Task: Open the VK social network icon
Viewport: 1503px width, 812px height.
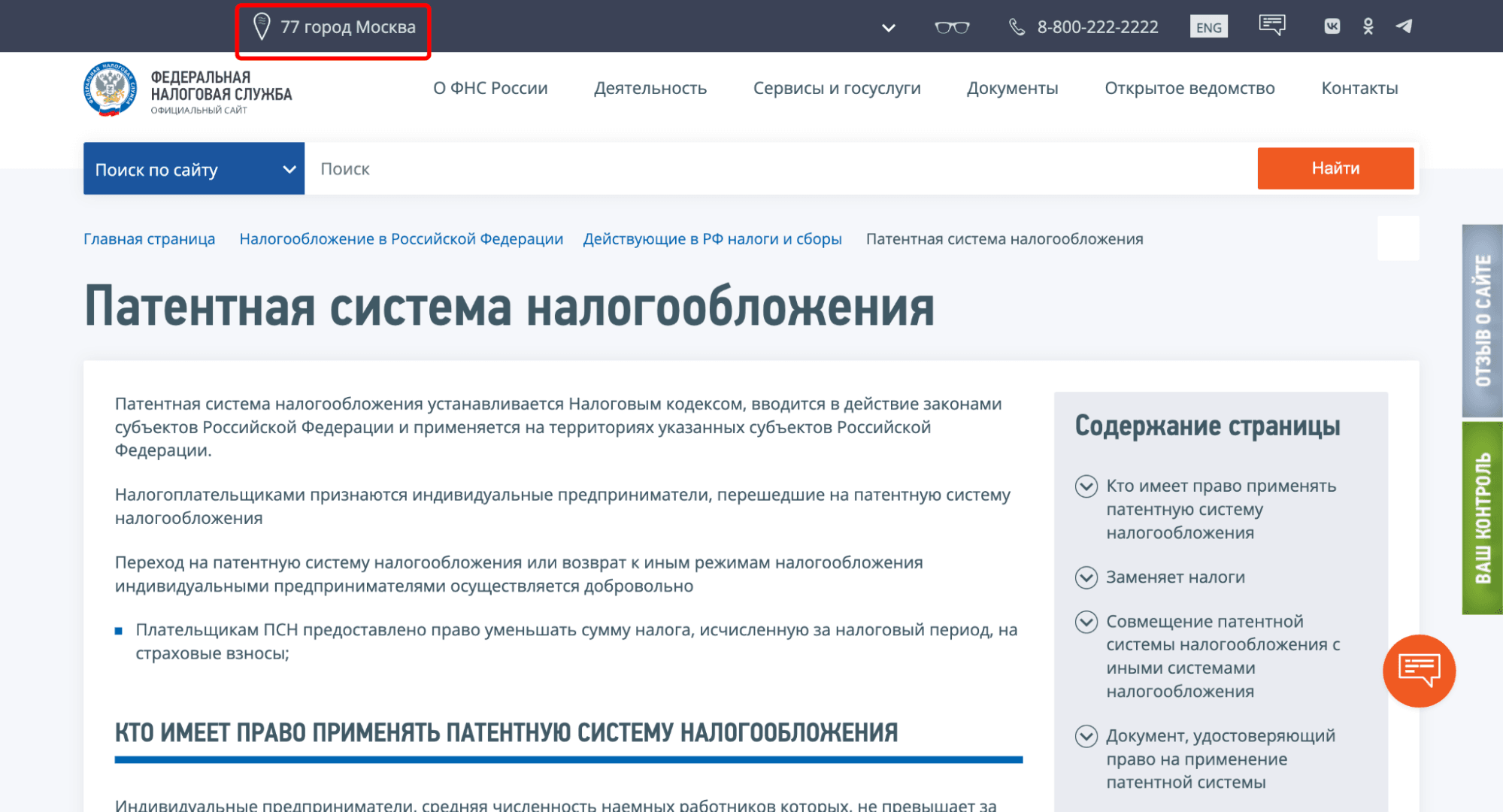Action: 1332,26
